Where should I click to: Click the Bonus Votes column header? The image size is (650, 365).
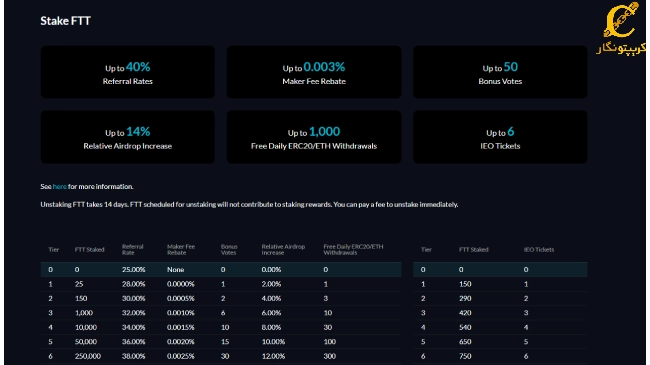[x=229, y=249]
